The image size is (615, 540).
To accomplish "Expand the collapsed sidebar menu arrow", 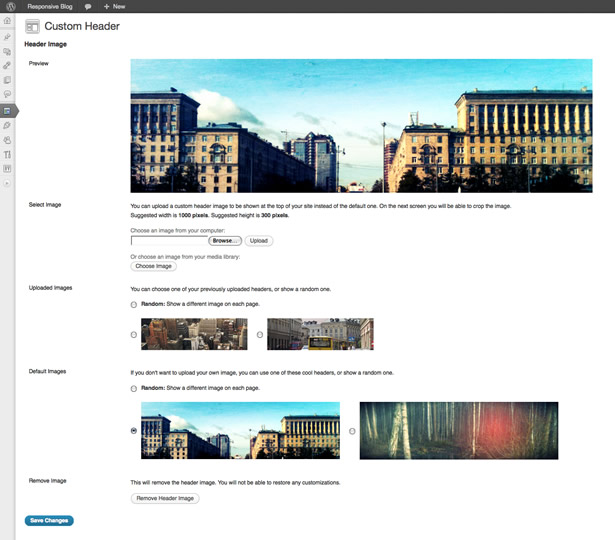I will coord(7,183).
